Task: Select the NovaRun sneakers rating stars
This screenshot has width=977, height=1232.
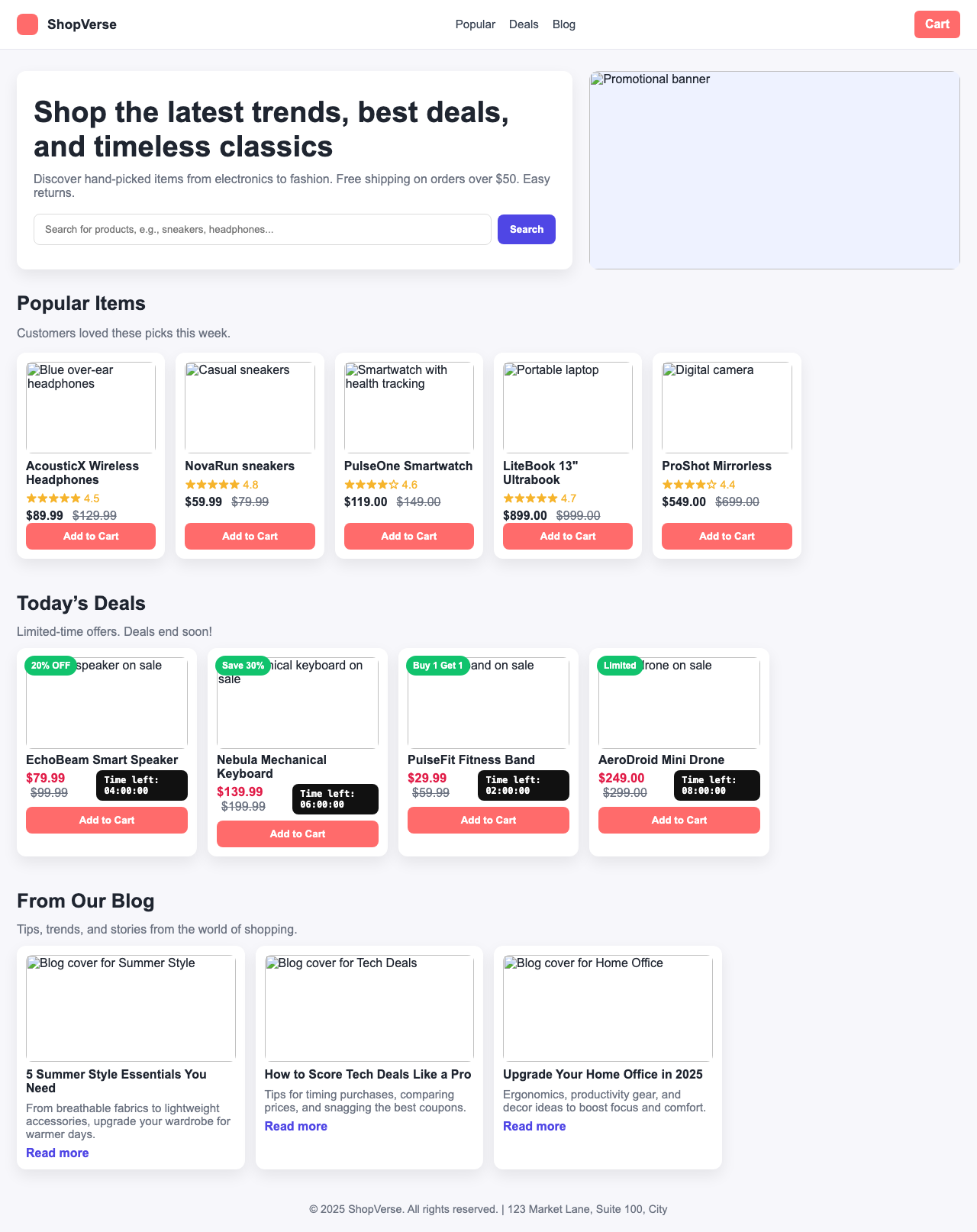Action: click(x=211, y=484)
